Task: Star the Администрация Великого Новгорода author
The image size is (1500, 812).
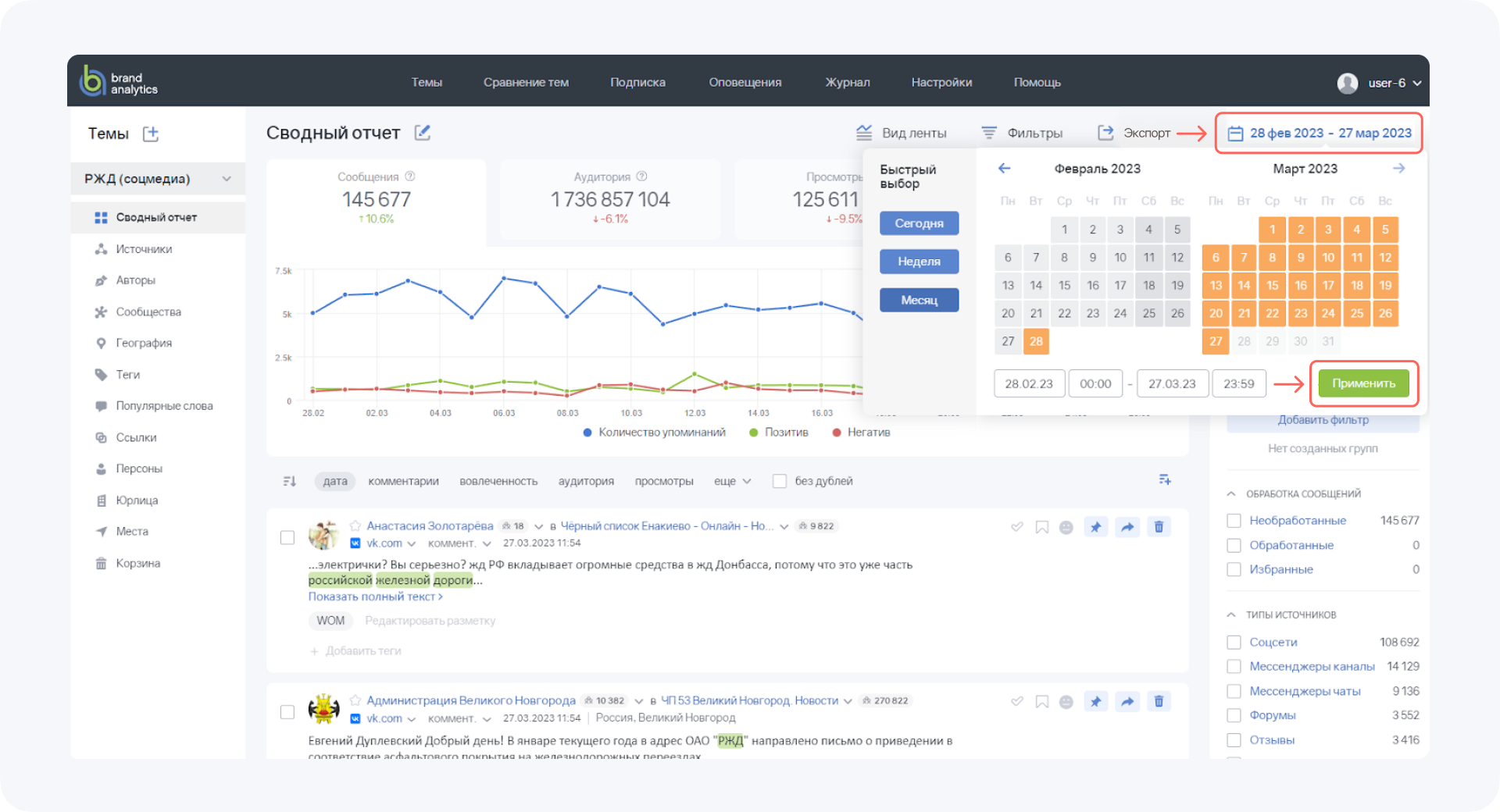Action: (355, 700)
